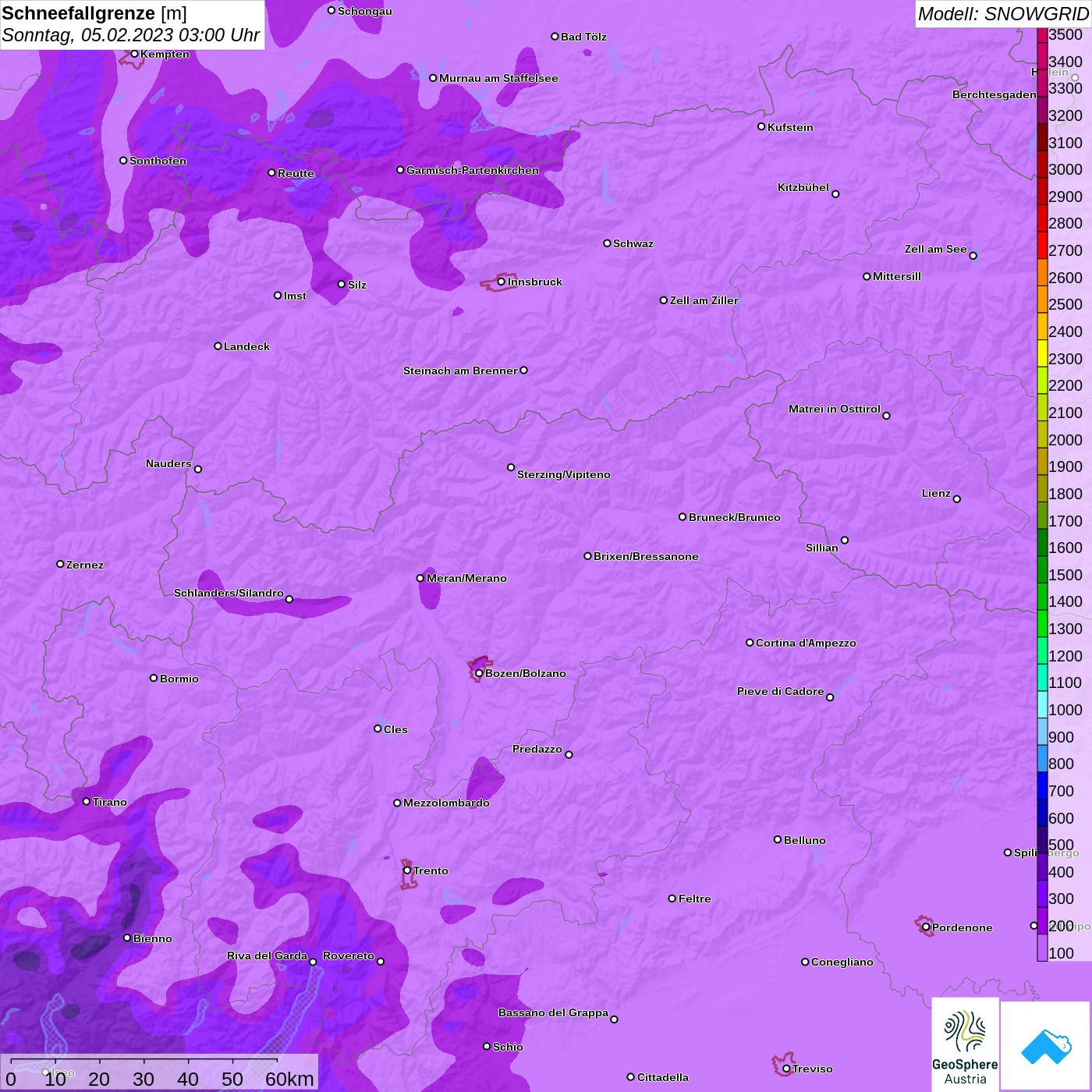1092x1092 pixels.
Task: Click the Rovereto label
Action: click(349, 955)
